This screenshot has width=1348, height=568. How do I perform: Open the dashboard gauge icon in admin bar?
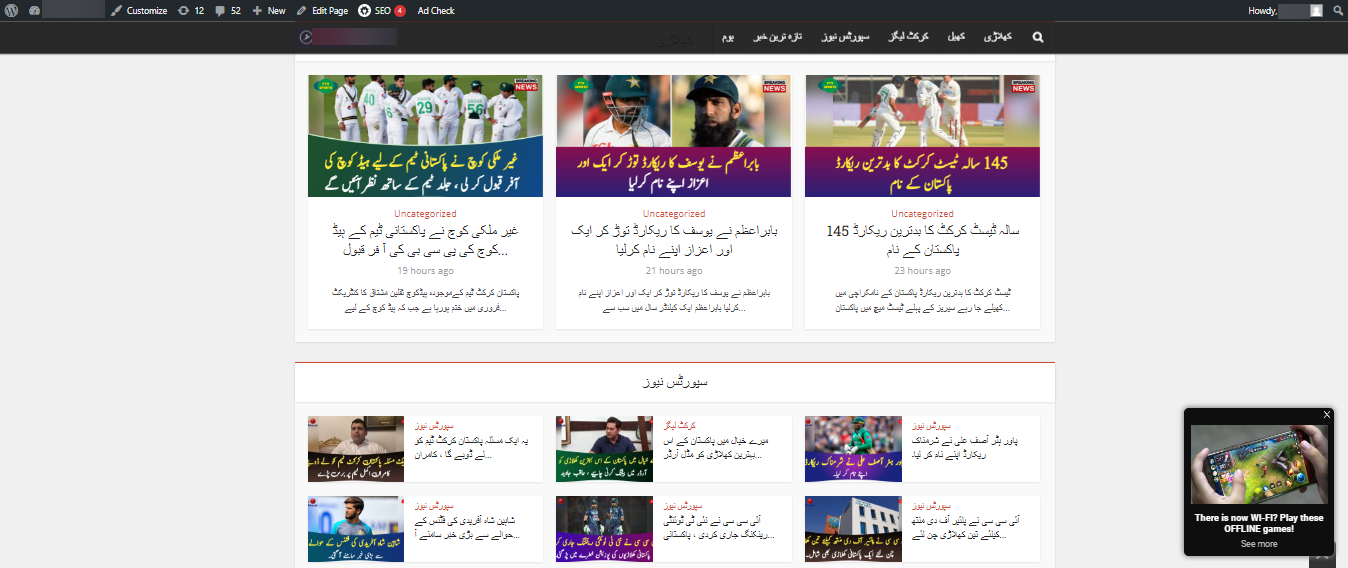point(35,10)
